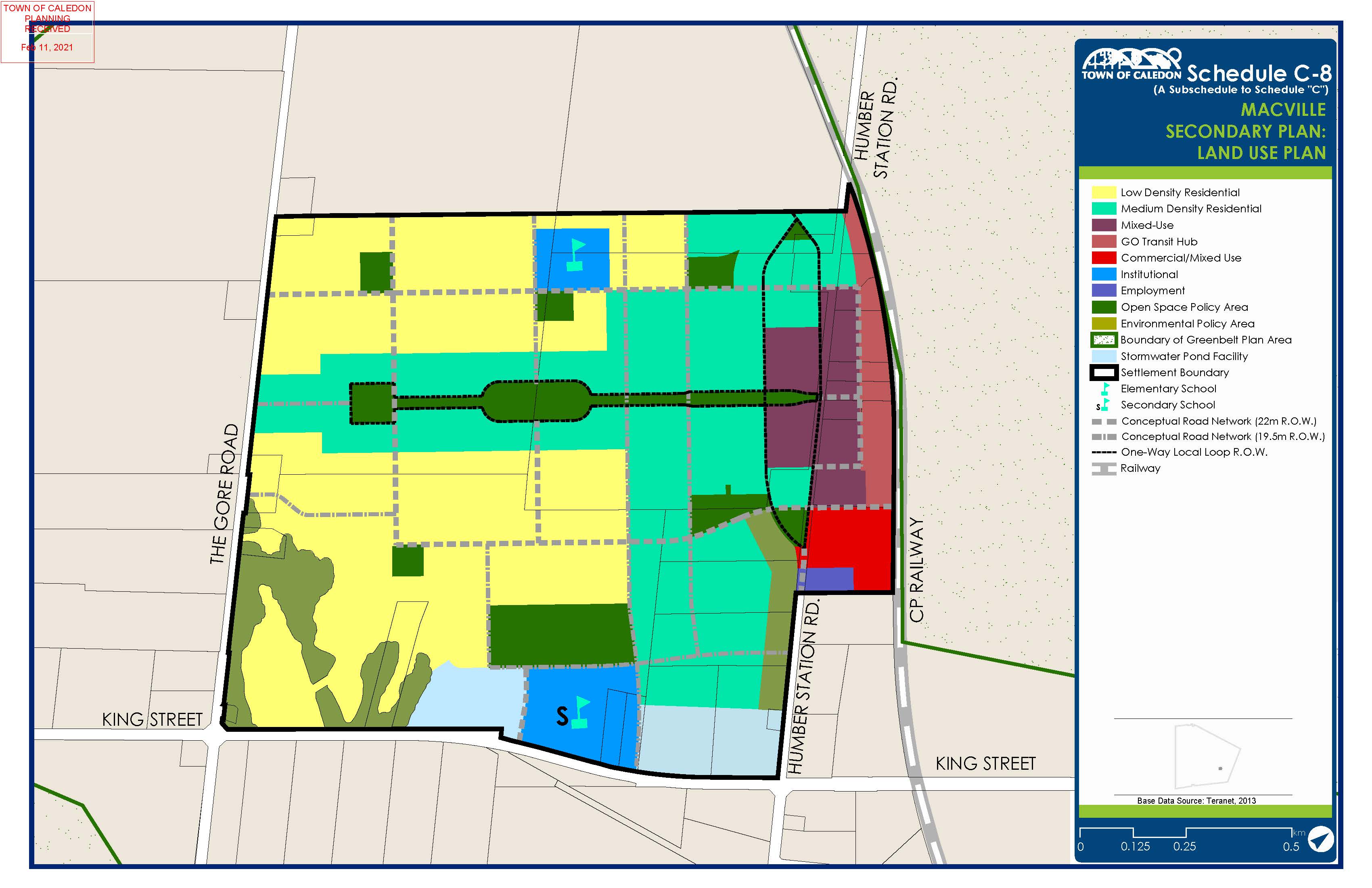Click the Town of Caledon logo

click(x=1131, y=64)
